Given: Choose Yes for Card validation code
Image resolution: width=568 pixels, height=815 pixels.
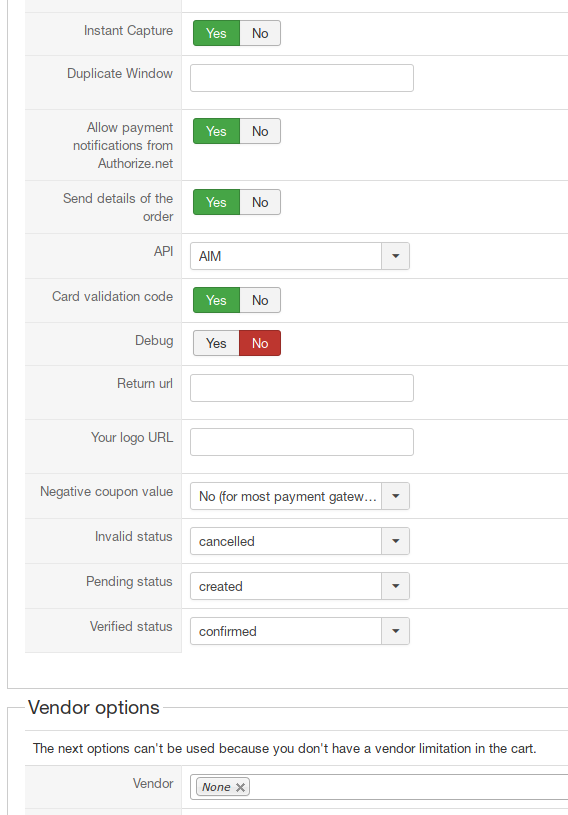Looking at the screenshot, I should [216, 300].
